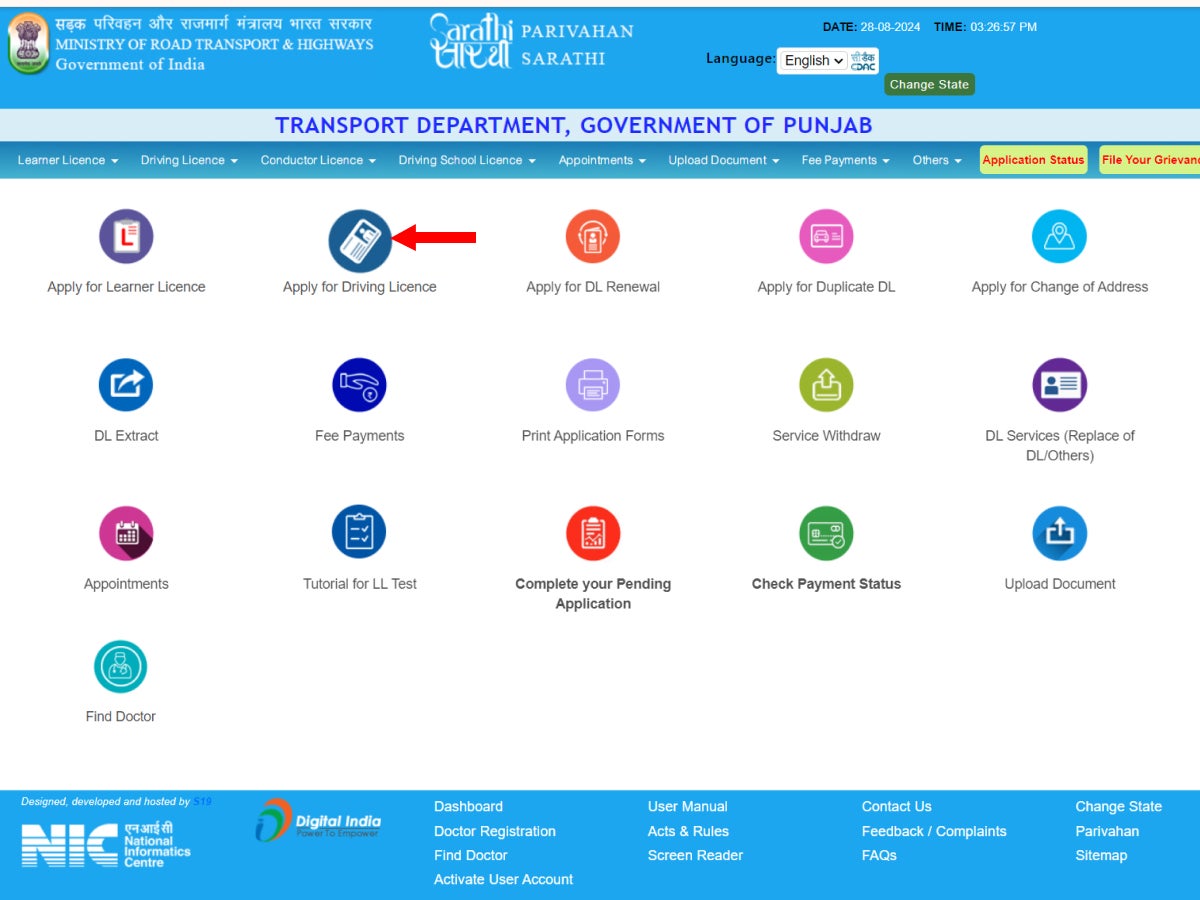Open the Apply for Driving Licence icon
Viewport: 1200px width, 900px height.
pyautogui.click(x=360, y=240)
